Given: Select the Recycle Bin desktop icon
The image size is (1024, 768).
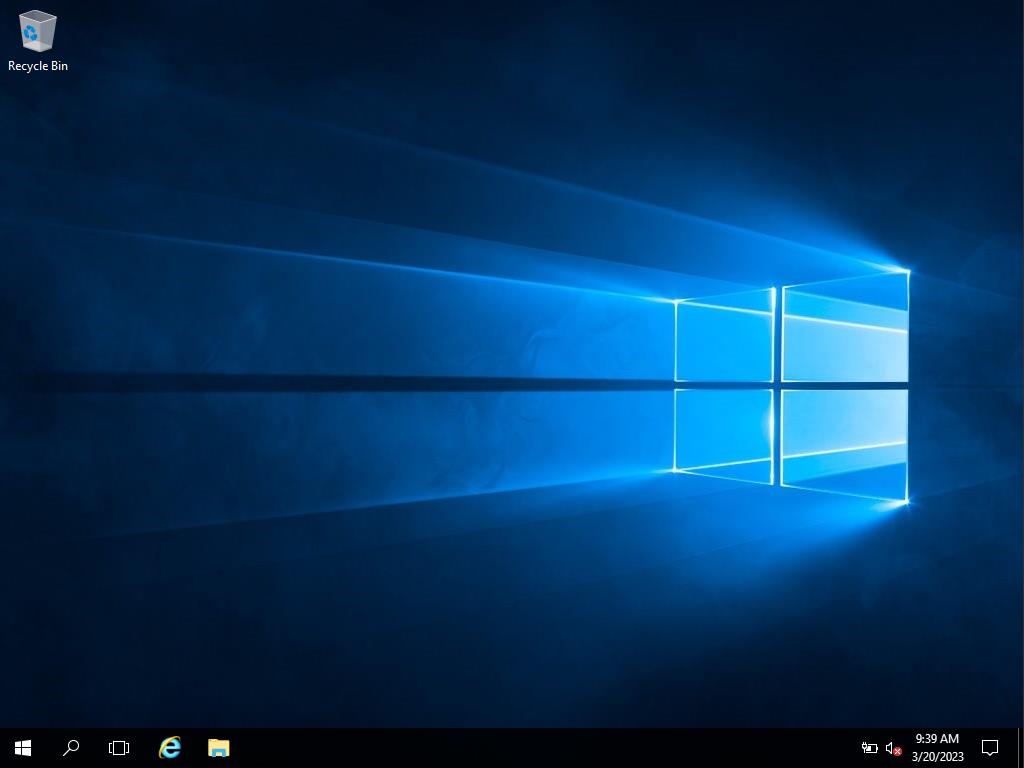Looking at the screenshot, I should click(x=37, y=32).
